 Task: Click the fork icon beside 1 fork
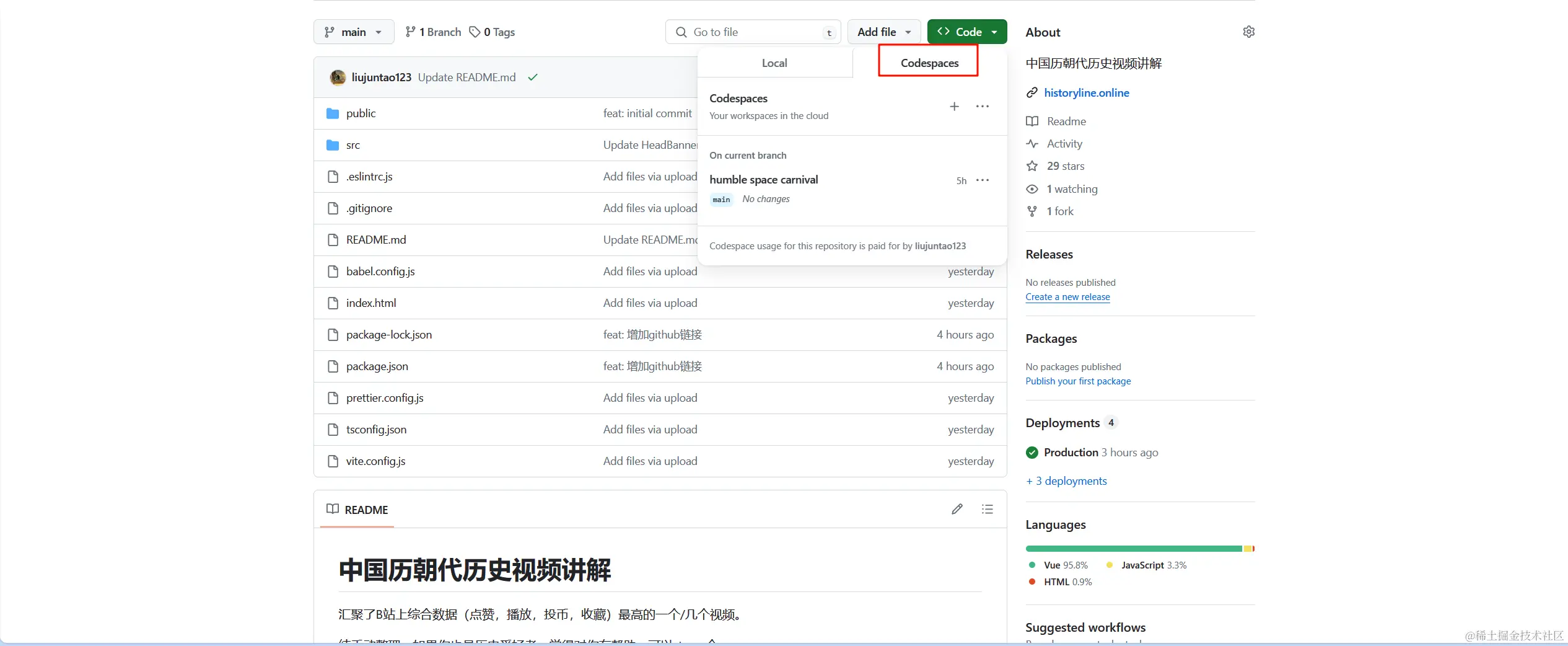(1031, 211)
